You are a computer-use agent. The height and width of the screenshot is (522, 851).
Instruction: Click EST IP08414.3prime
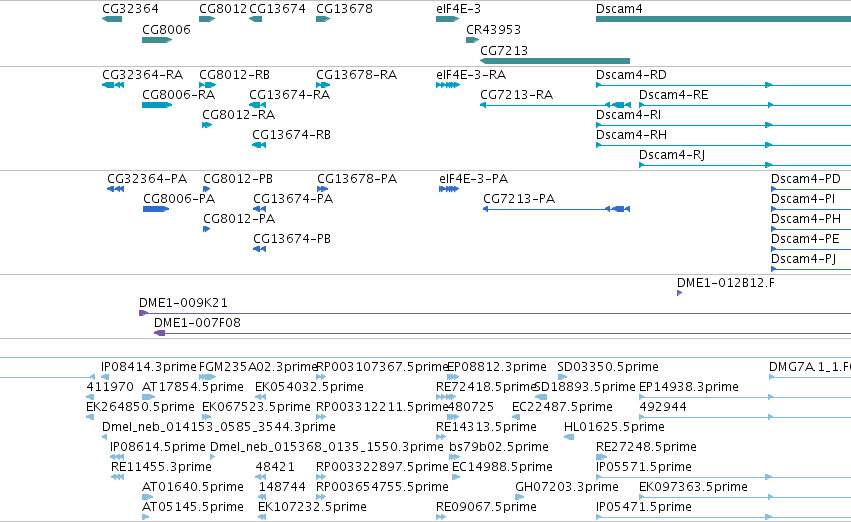[149, 367]
